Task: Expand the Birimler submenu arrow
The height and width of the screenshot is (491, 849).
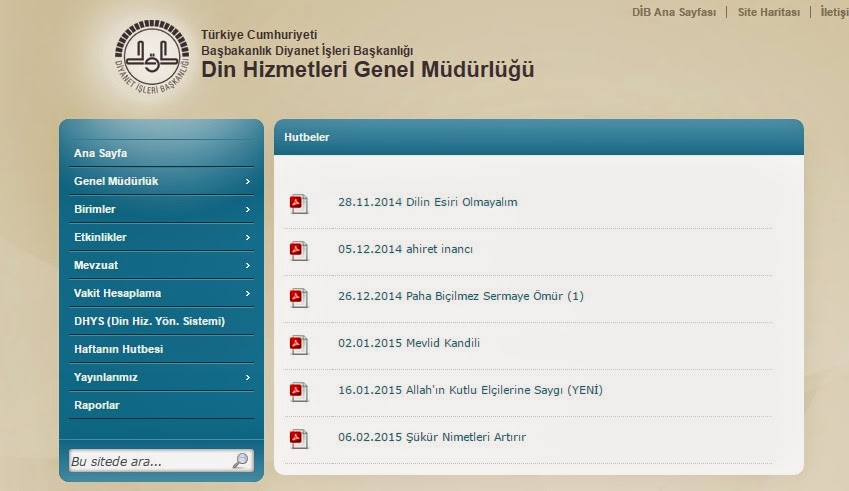Action: click(247, 210)
